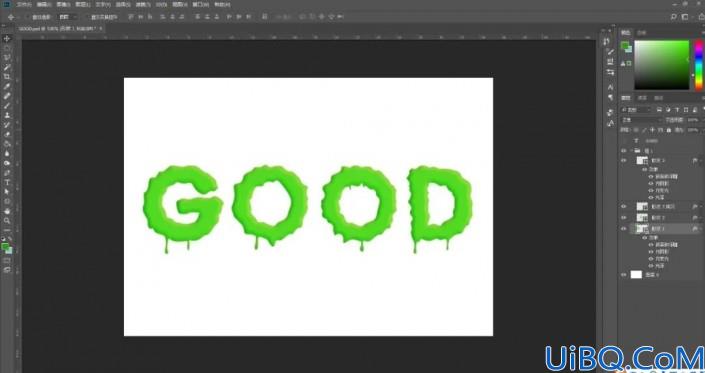705x373 pixels.
Task: Hide the 组 1 group
Action: click(624, 151)
